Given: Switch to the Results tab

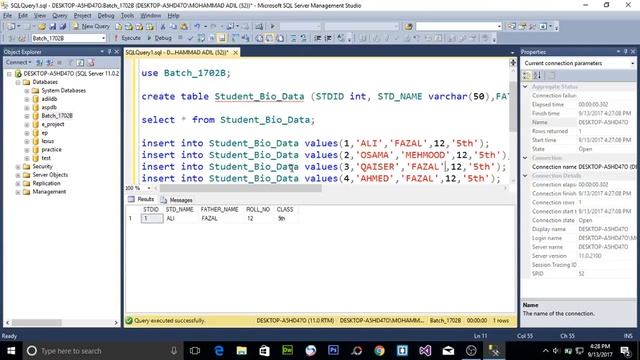Looking at the screenshot, I should (141, 199).
